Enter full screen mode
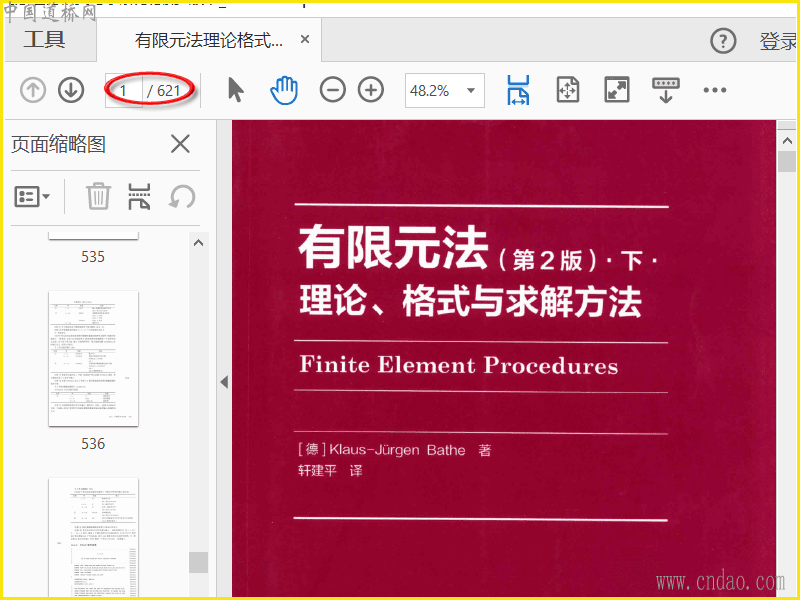Image resolution: width=800 pixels, height=600 pixels. [x=617, y=90]
